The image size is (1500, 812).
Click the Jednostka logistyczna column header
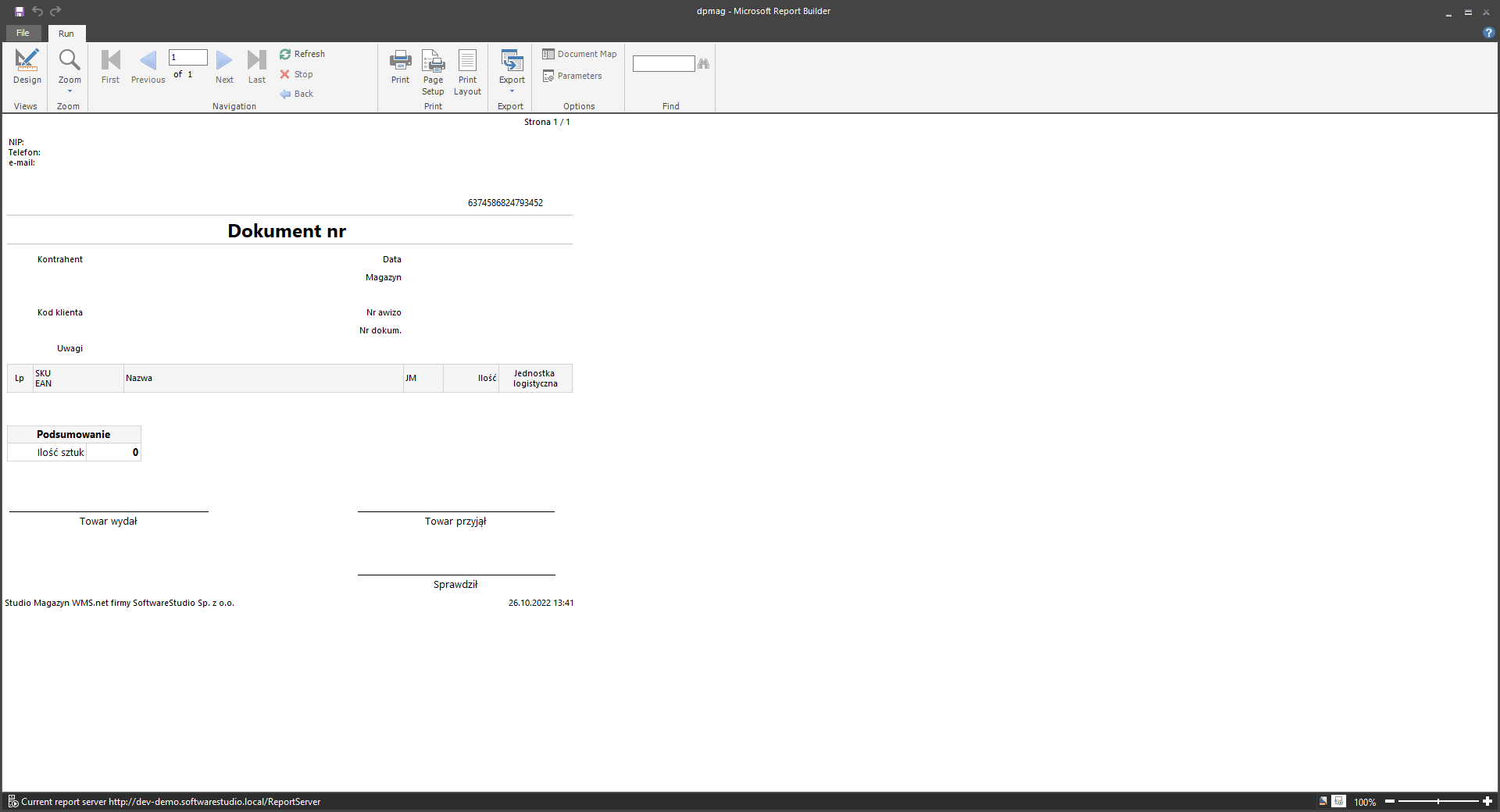[x=535, y=378]
